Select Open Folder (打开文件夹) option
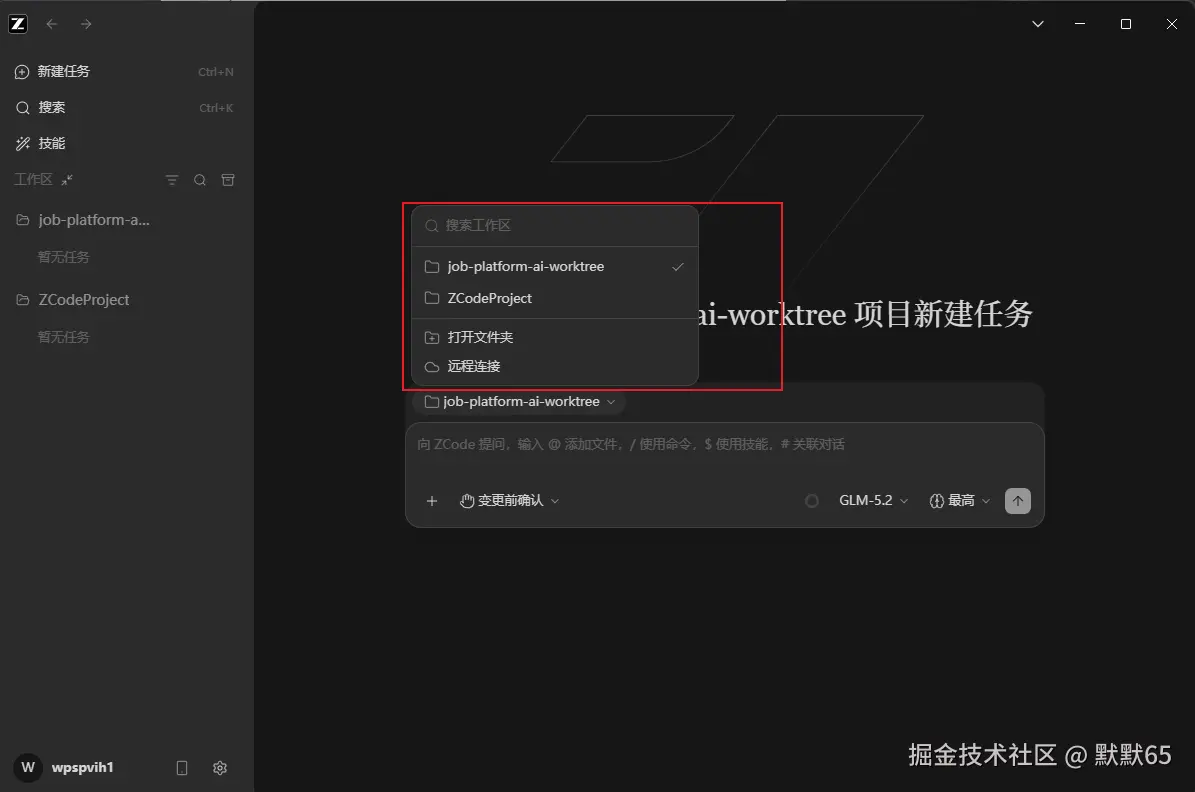1195x792 pixels. point(555,337)
